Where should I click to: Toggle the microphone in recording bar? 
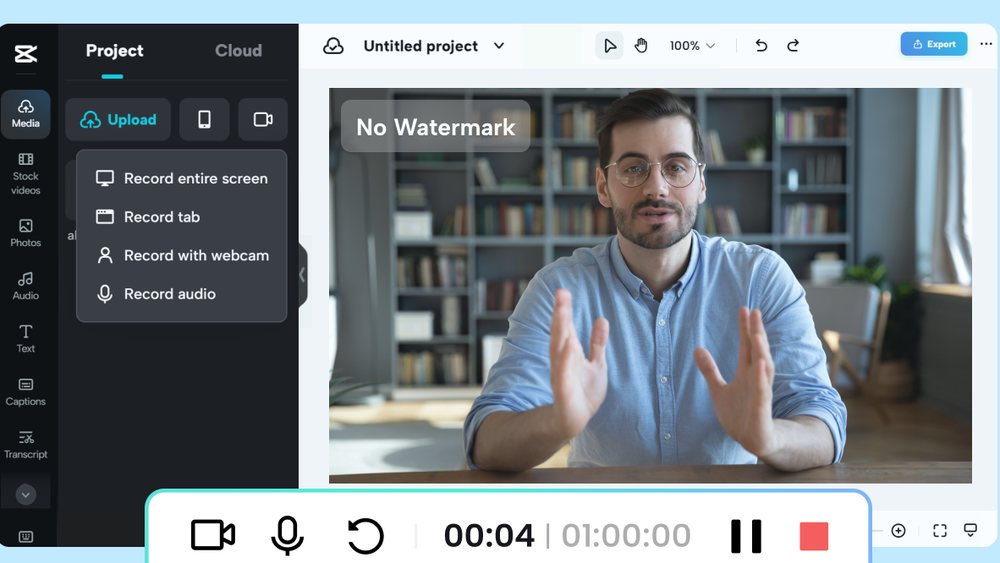coord(287,535)
